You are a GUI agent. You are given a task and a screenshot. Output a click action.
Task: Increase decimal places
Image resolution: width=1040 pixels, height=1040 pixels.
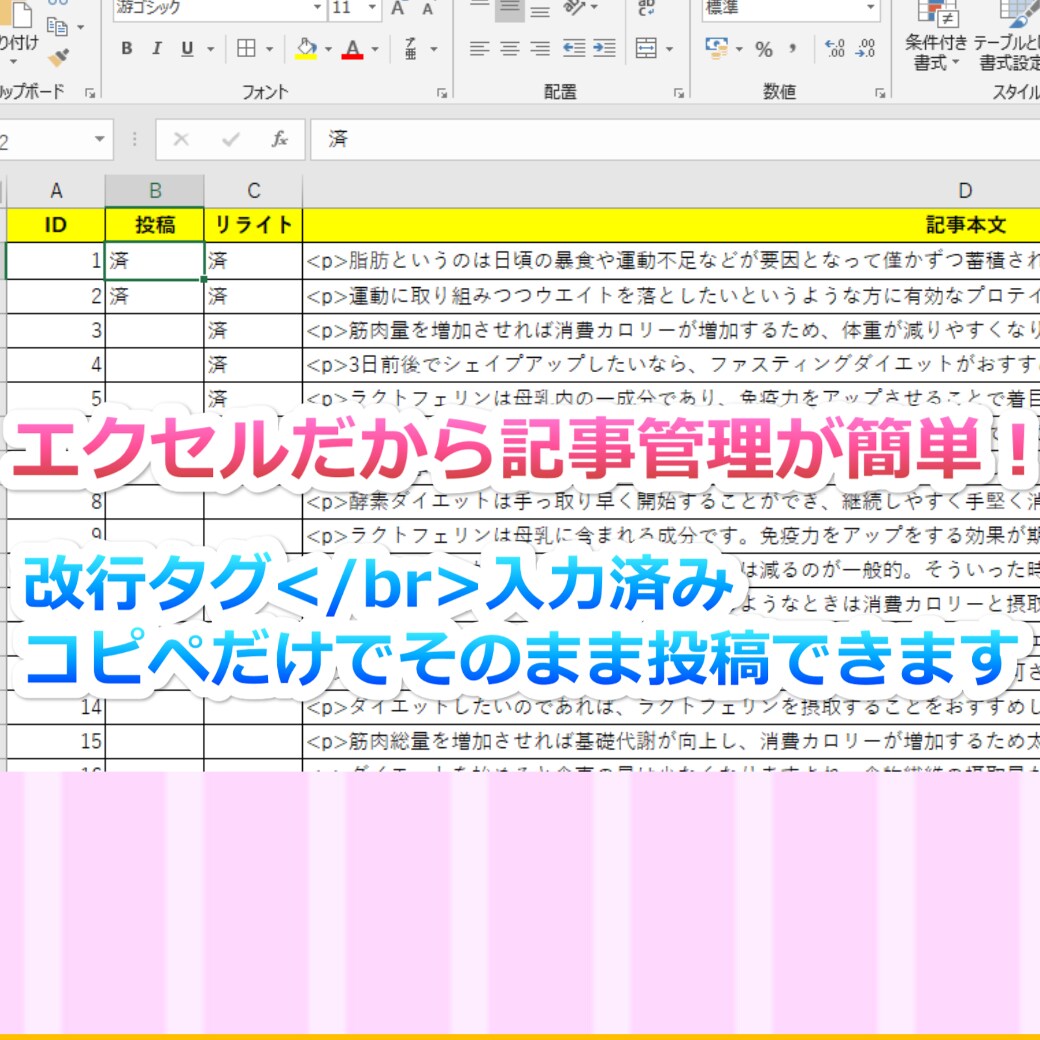pyautogui.click(x=835, y=48)
